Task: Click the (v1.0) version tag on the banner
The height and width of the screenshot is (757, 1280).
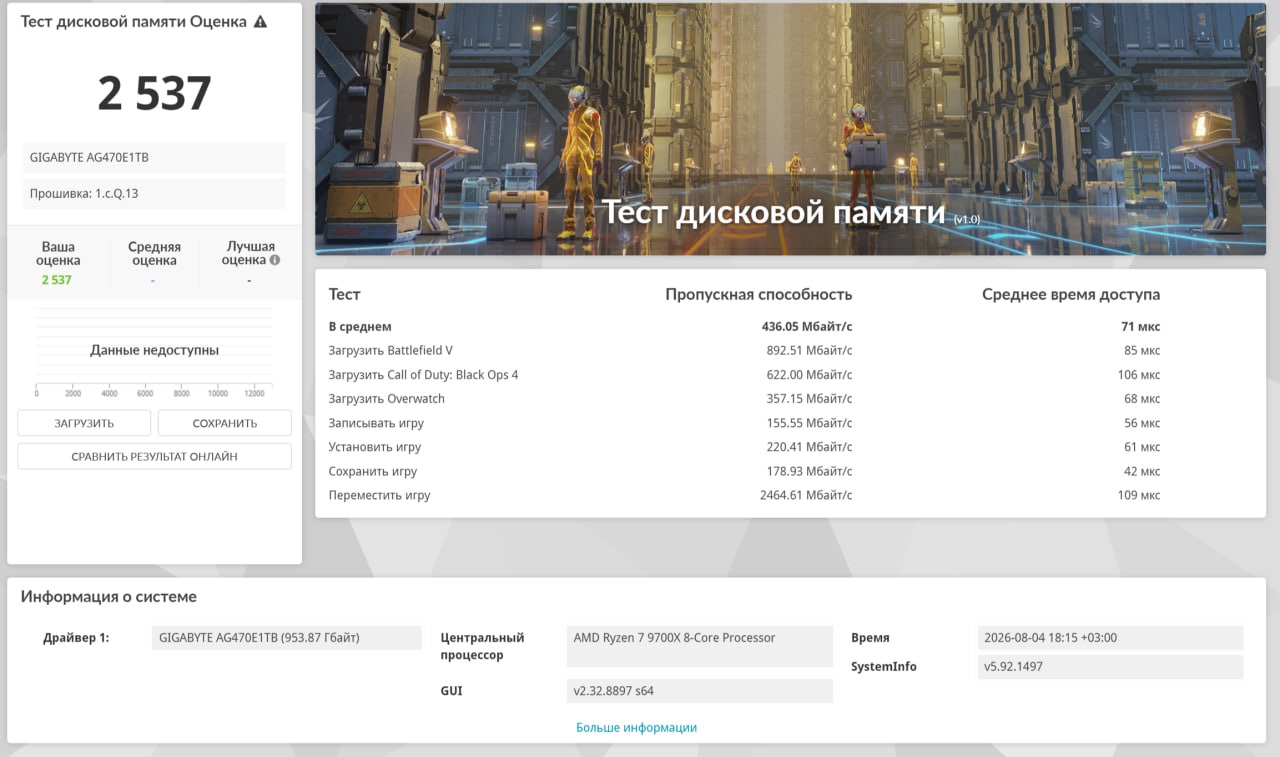Action: point(967,219)
